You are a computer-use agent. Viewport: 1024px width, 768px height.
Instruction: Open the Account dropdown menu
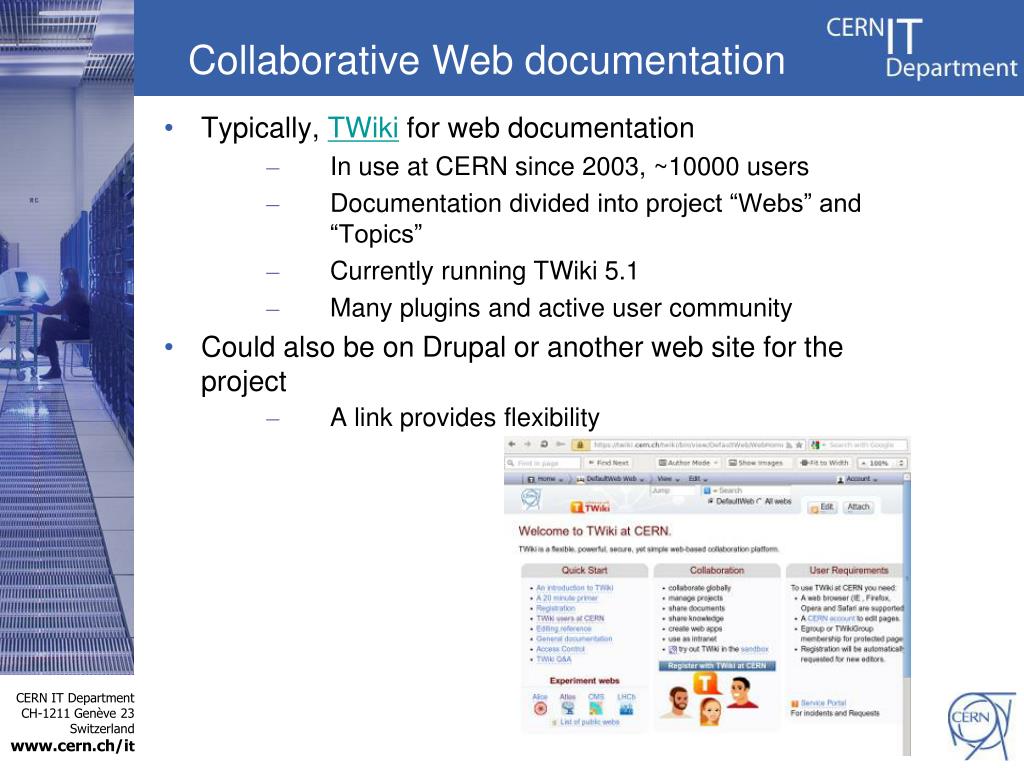(857, 479)
